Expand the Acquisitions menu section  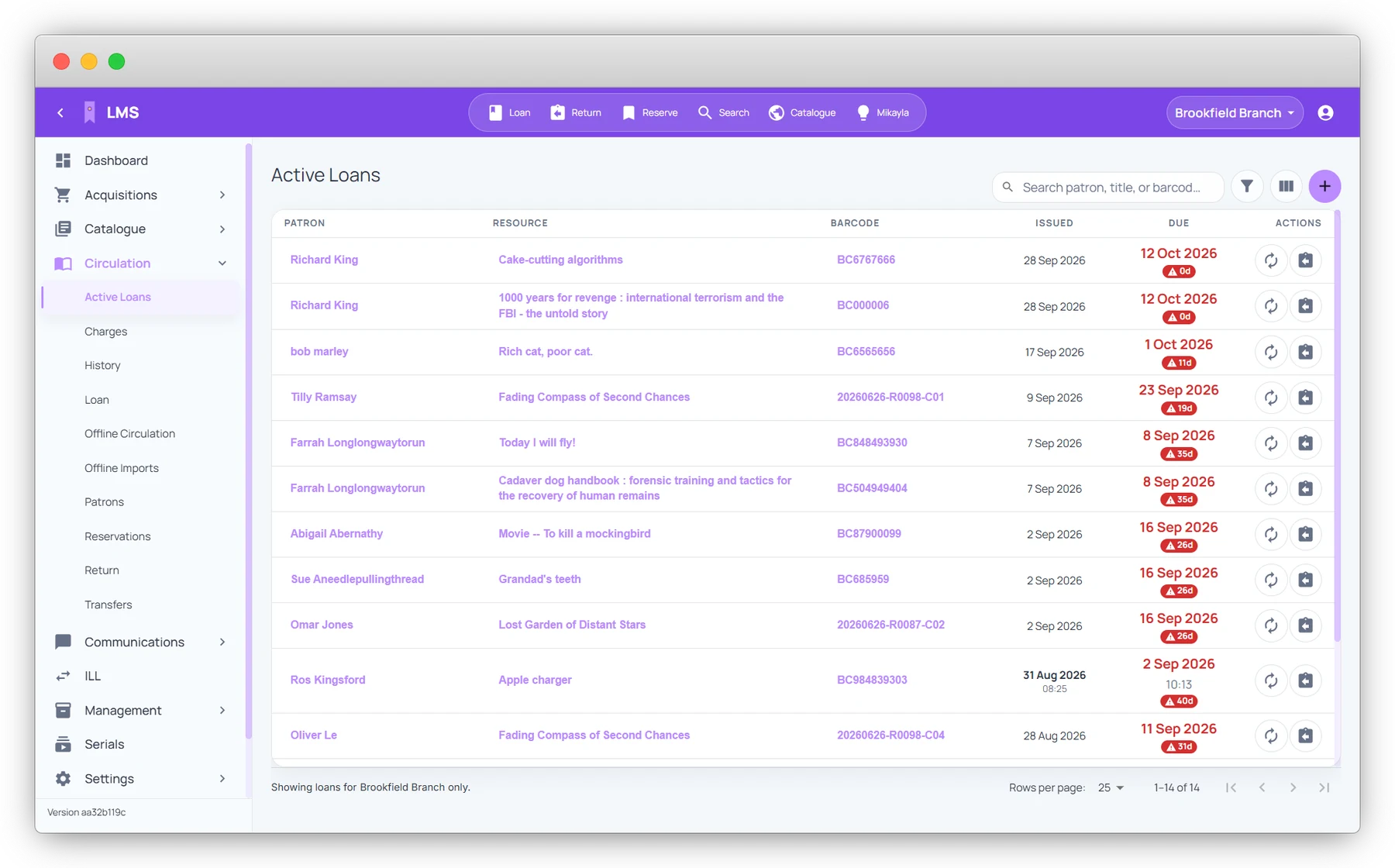click(x=222, y=195)
